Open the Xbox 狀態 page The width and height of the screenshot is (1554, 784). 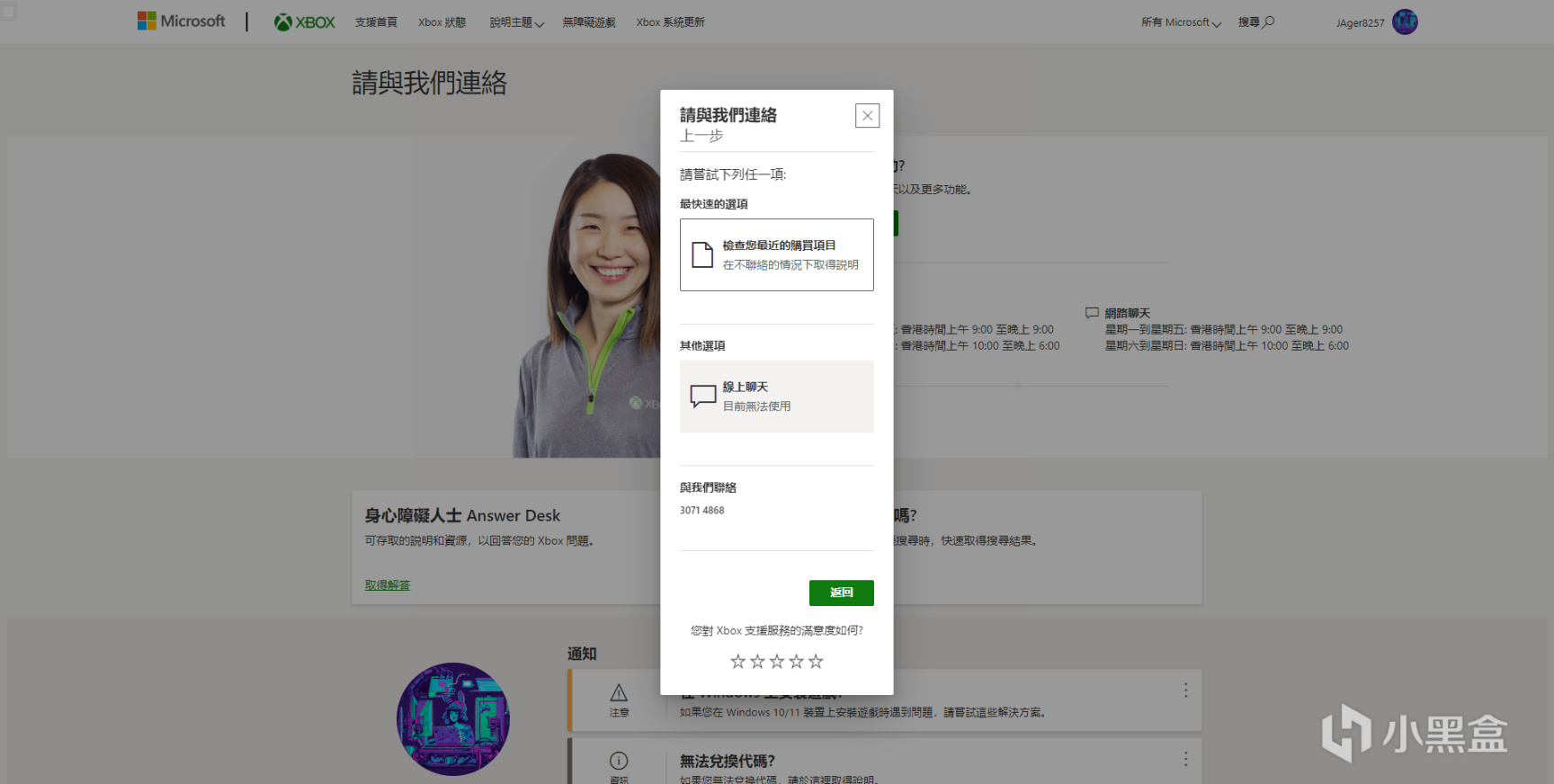click(x=442, y=22)
